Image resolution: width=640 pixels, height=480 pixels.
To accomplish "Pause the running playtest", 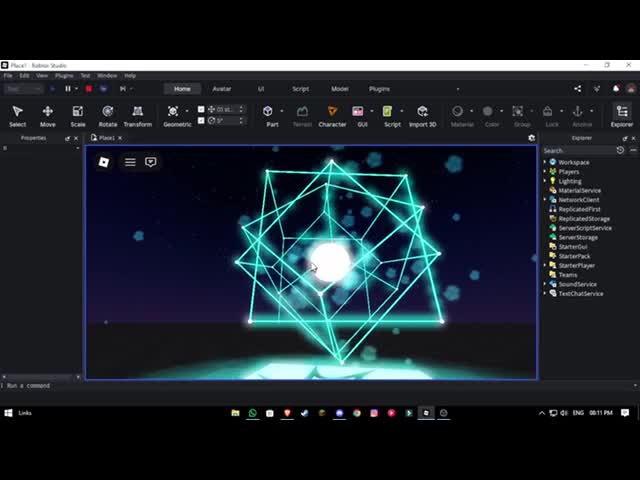I will (x=68, y=89).
